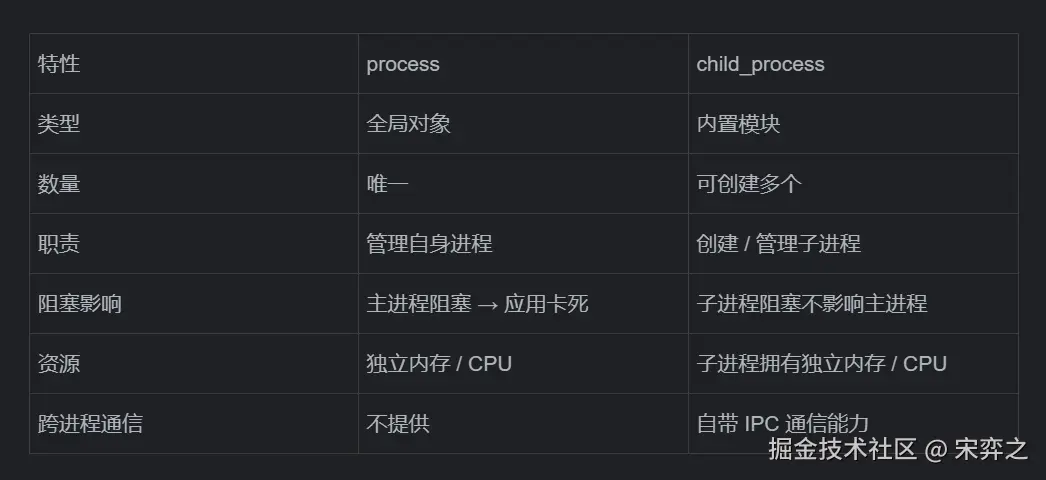The height and width of the screenshot is (480, 1046).
Task: Select the 职责 row label
Action: (59, 244)
